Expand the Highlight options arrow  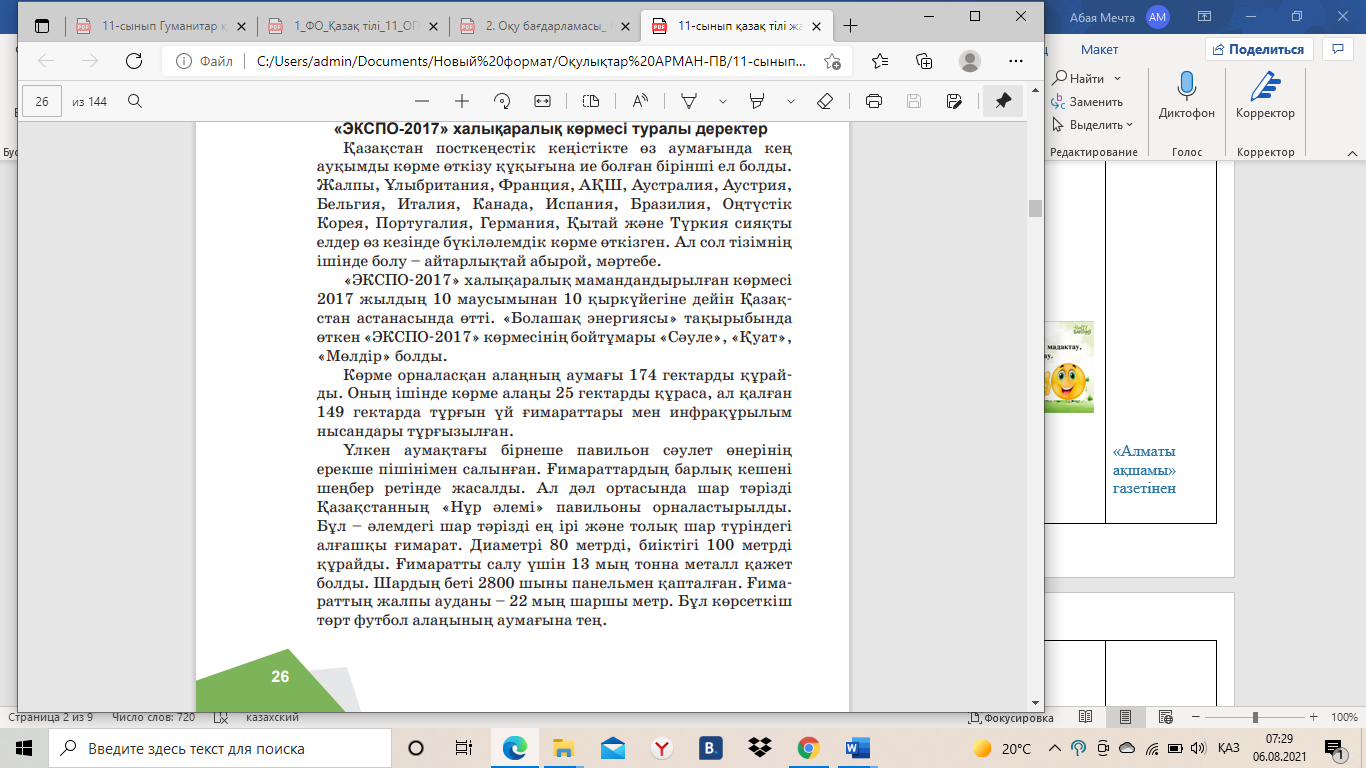pyautogui.click(x=791, y=101)
